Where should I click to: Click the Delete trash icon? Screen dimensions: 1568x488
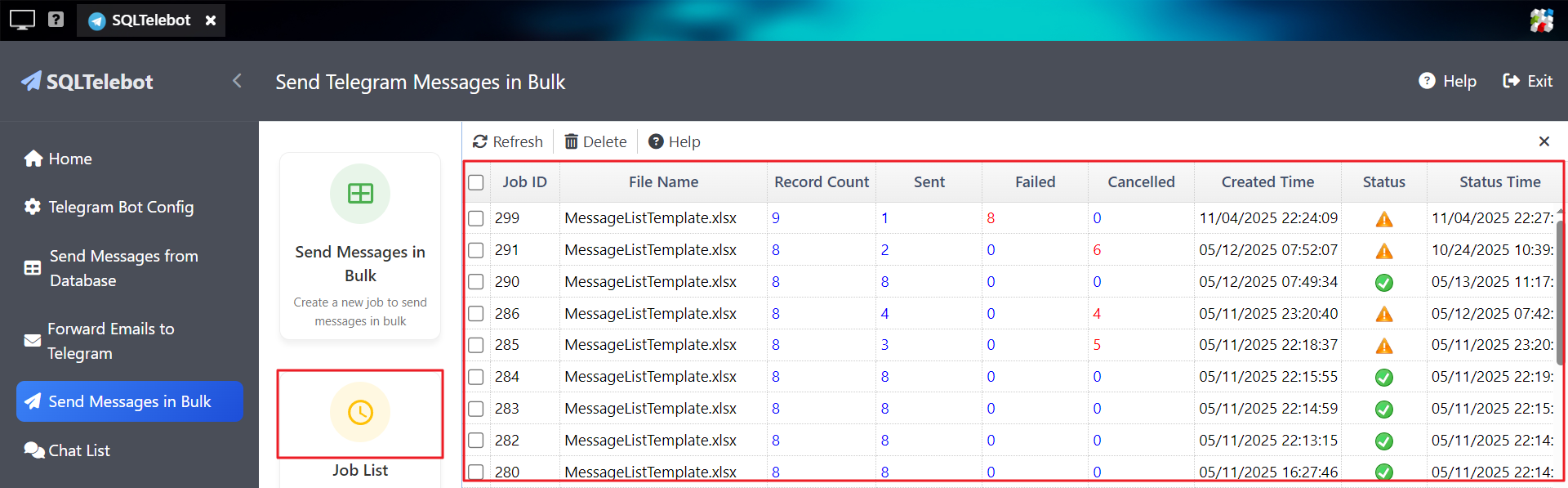(x=572, y=142)
